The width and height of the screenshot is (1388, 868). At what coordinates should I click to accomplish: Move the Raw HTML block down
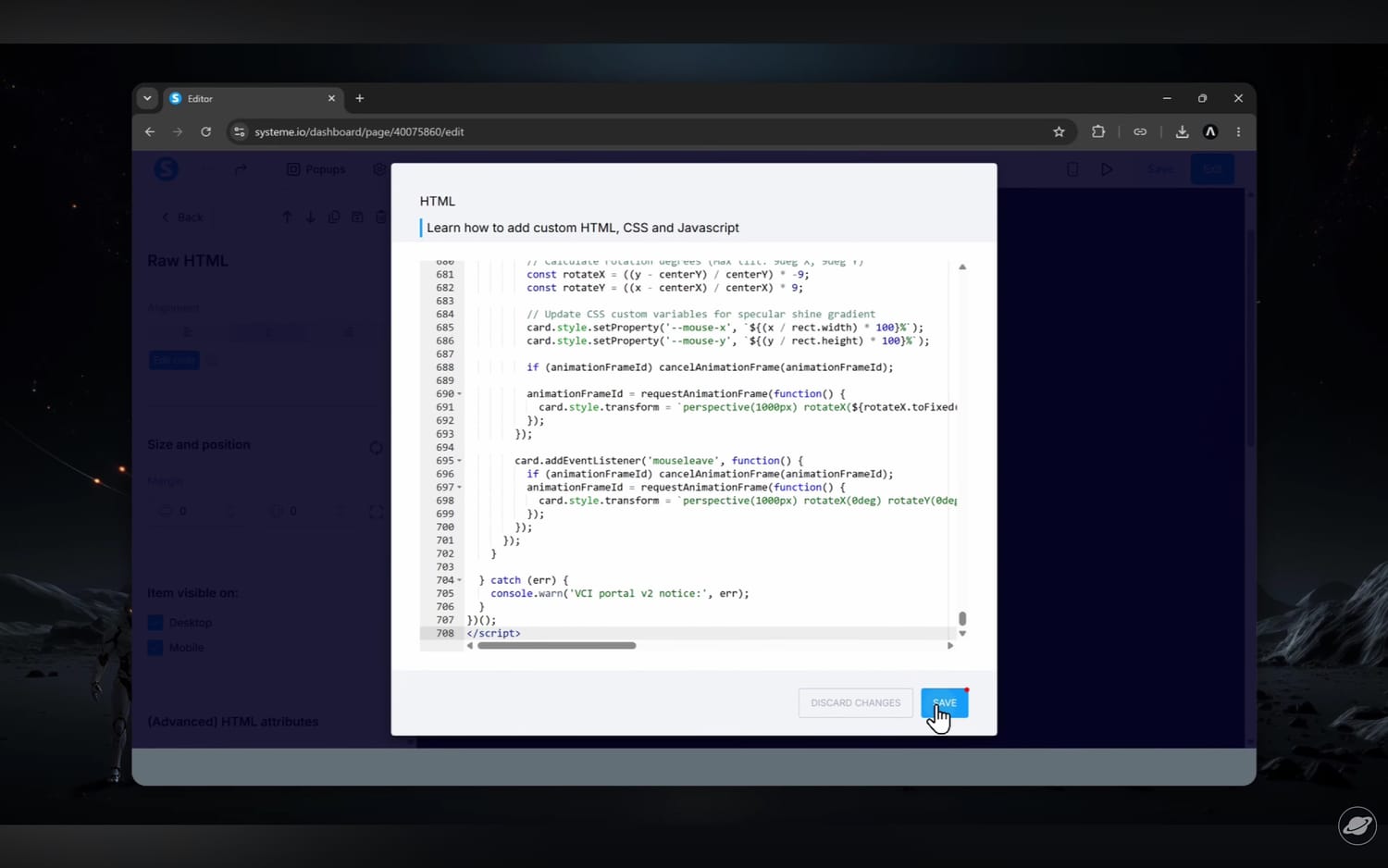(310, 217)
